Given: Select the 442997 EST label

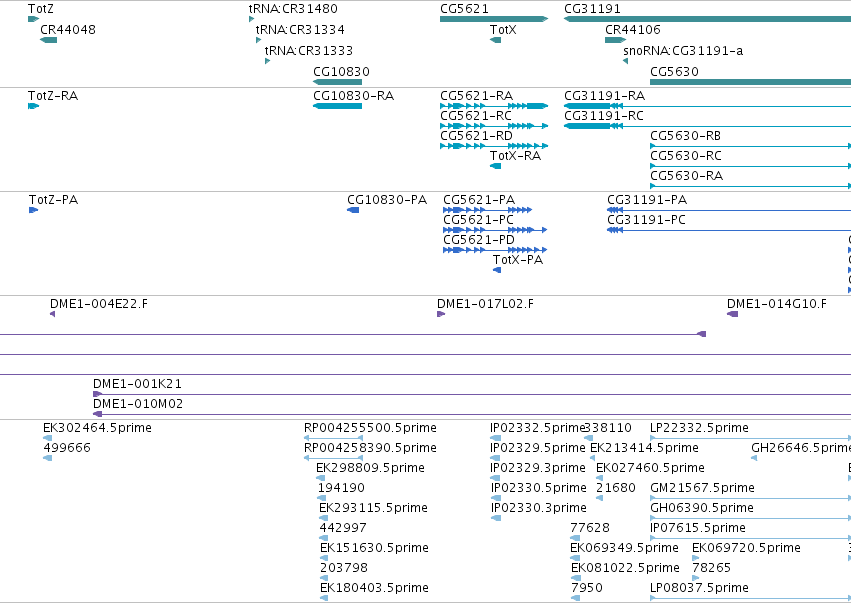Looking at the screenshot, I should click(343, 528).
